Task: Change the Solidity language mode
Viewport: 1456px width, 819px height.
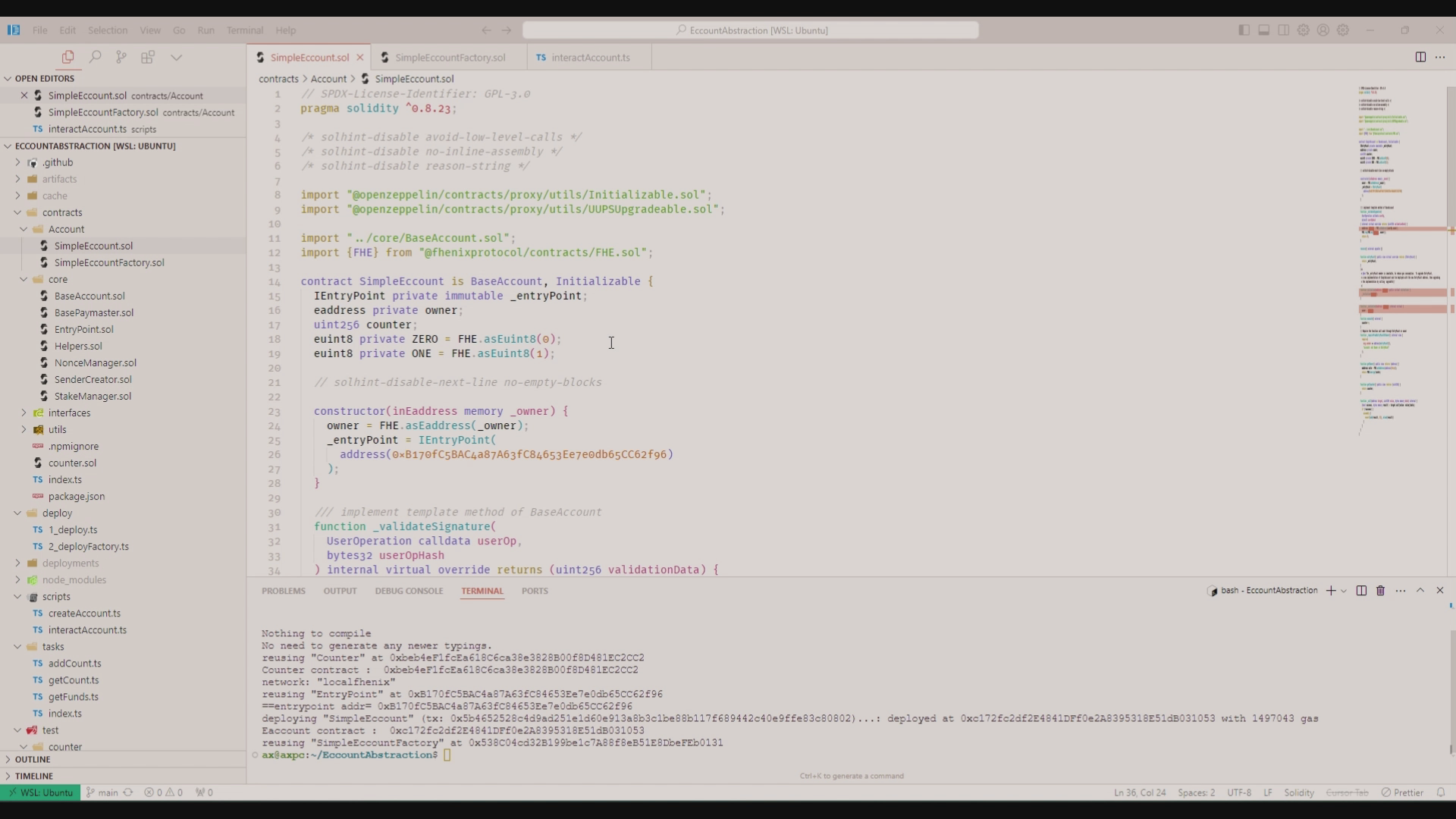Action: pyautogui.click(x=1298, y=792)
